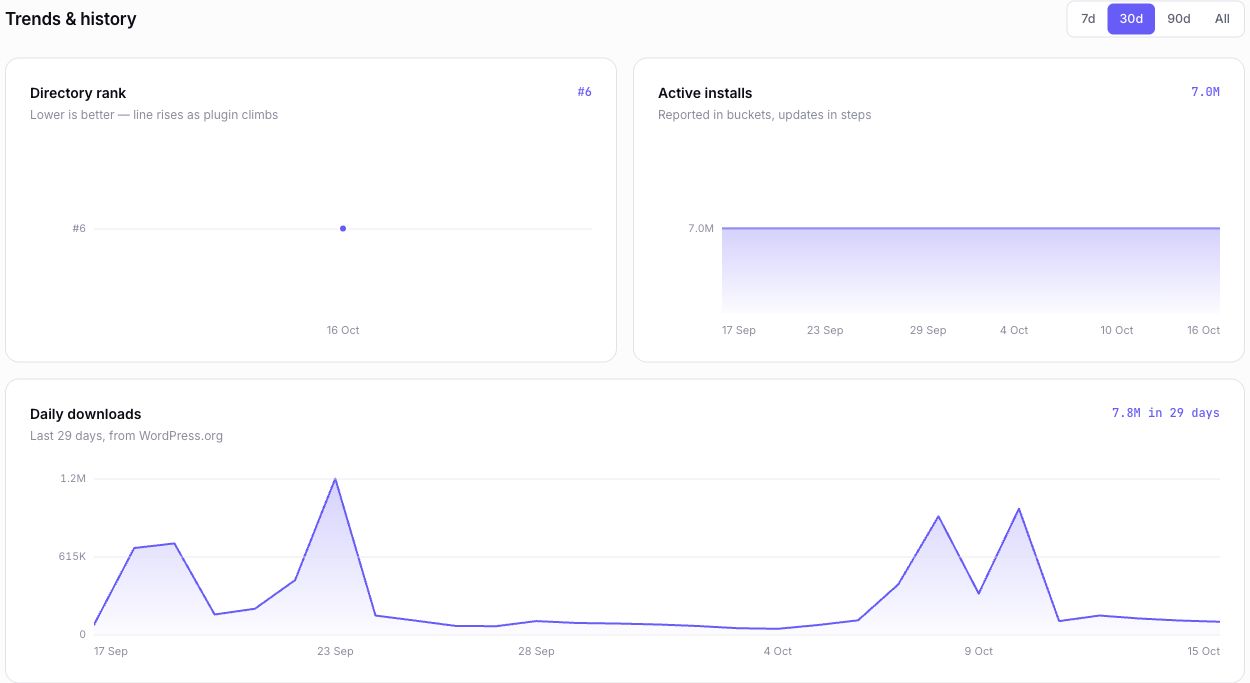Click the '7.0M' value in purple
The image size is (1250, 683).
1205,92
